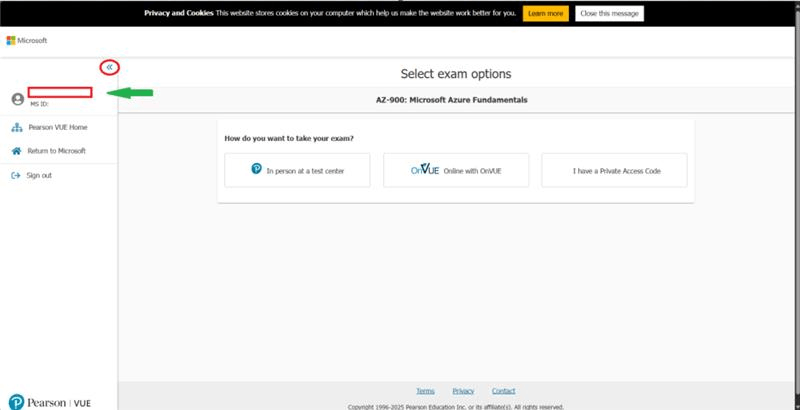Open the Terms link in footer
800x410 pixels.
(426, 391)
